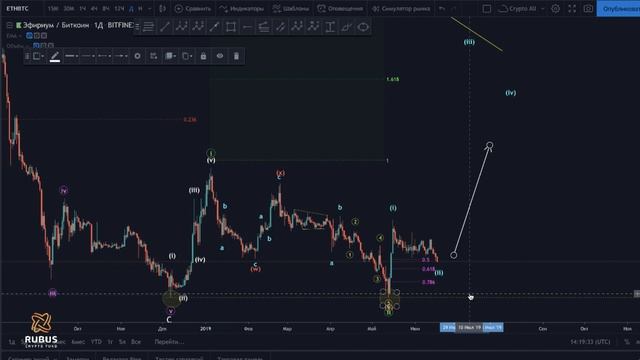Expand the timeframe list dropdown arrow
The height and width of the screenshot is (360, 640).
[x=149, y=9]
